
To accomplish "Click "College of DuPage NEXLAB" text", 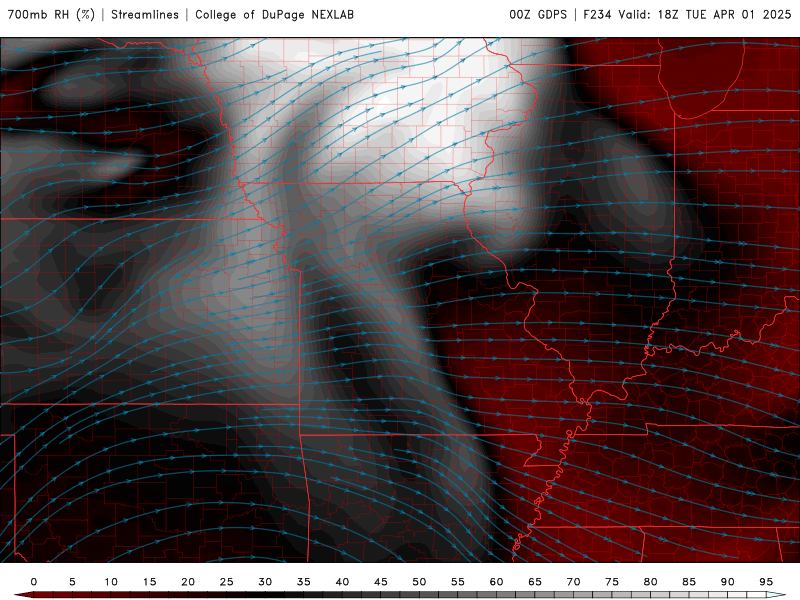I will tap(274, 15).
